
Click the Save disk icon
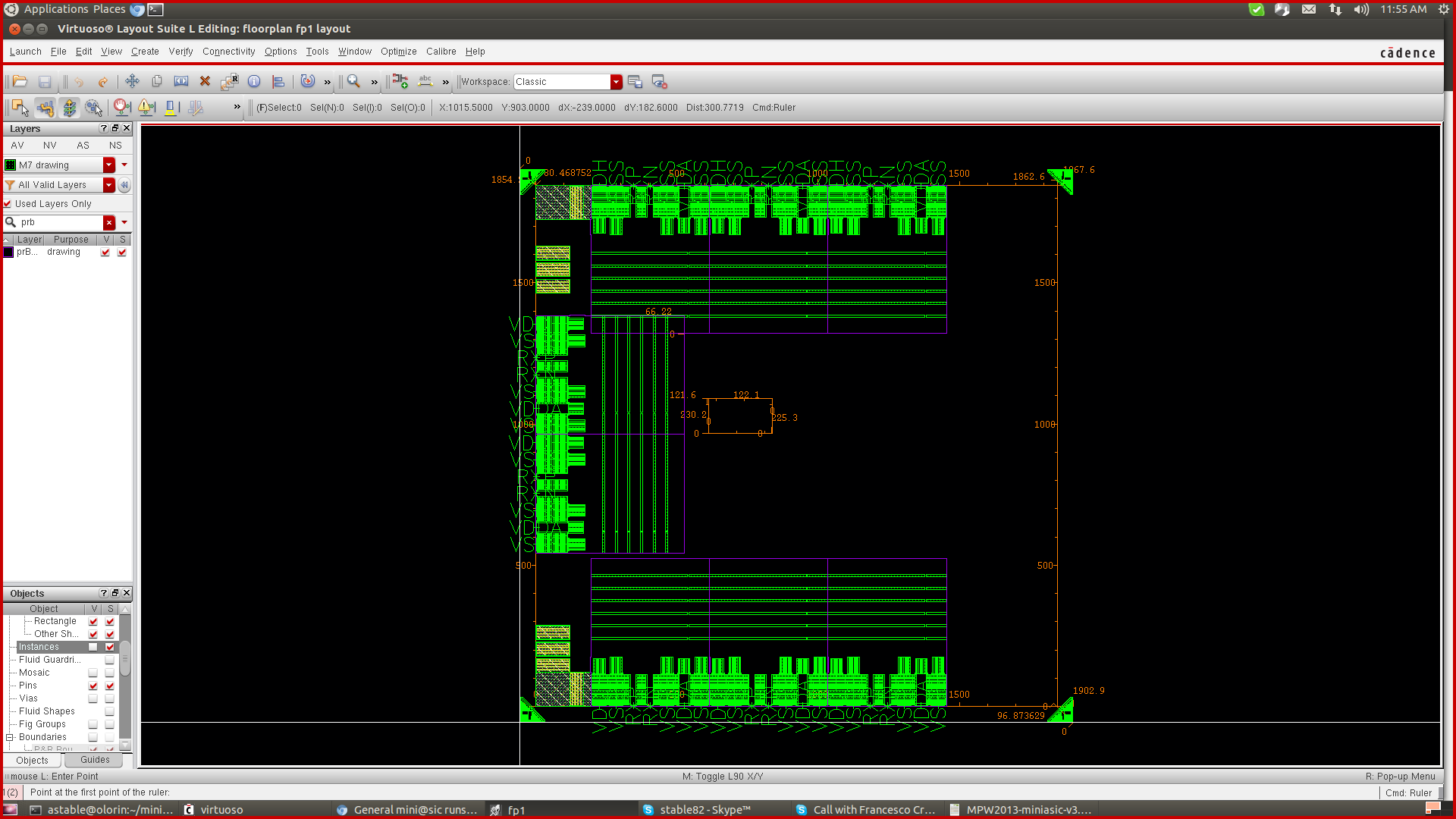click(x=45, y=81)
